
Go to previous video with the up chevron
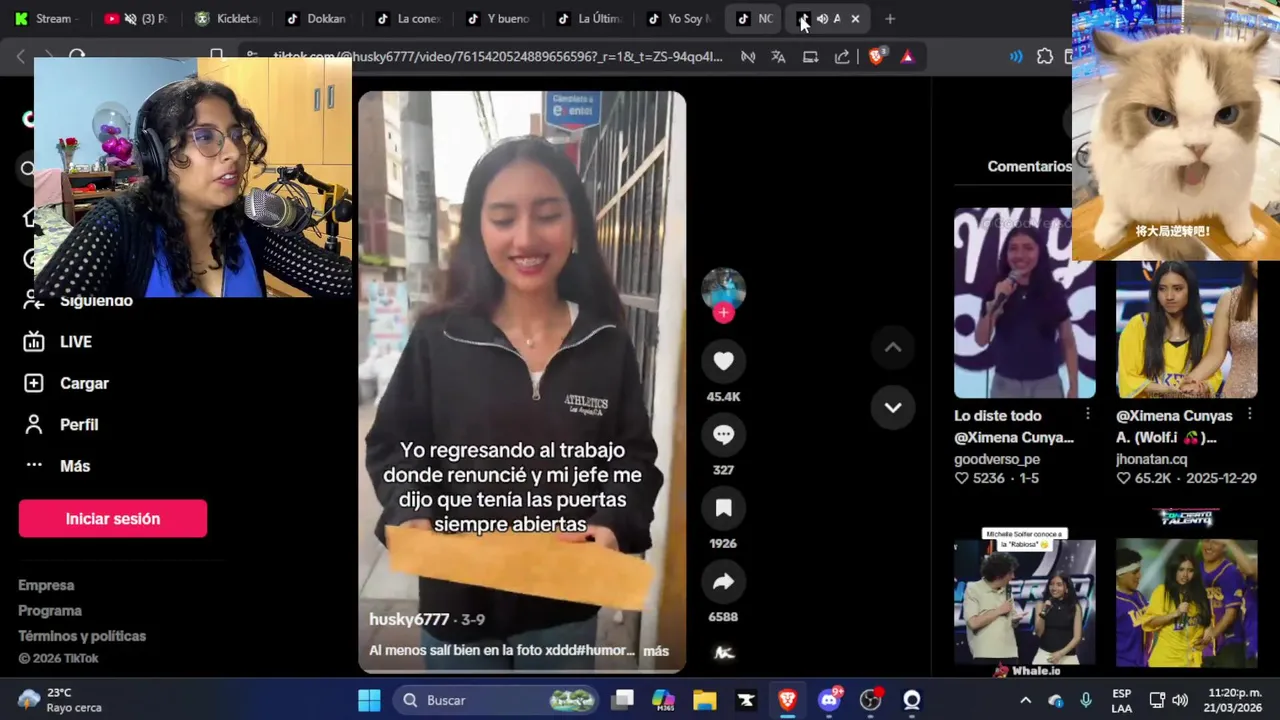click(x=893, y=347)
